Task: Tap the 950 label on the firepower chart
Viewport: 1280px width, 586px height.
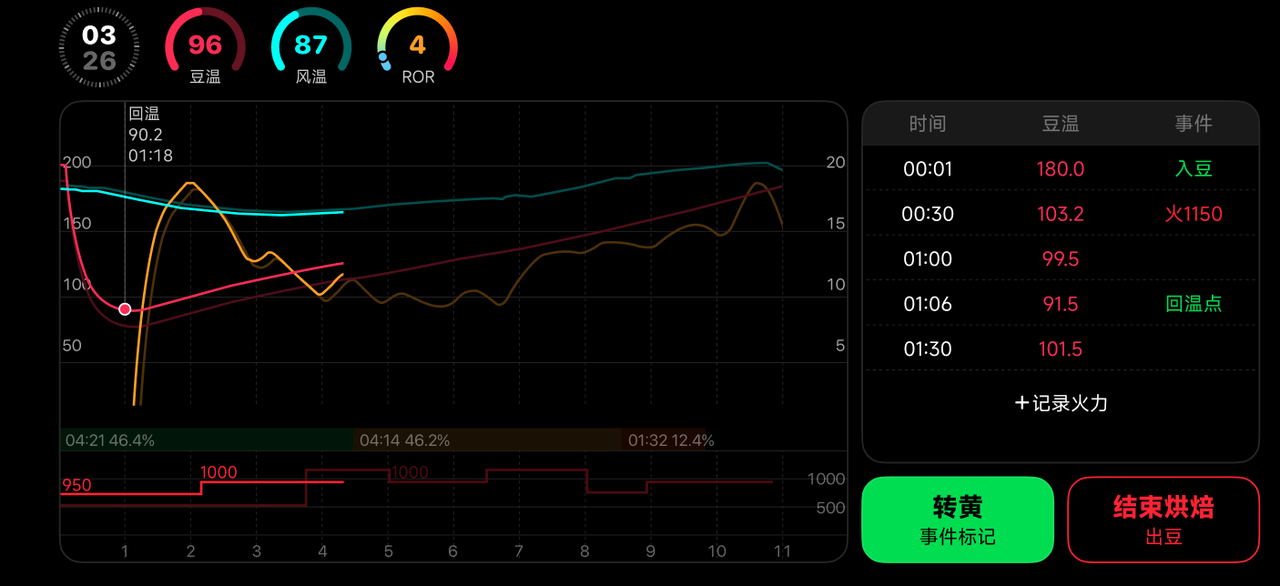Action: [78, 485]
